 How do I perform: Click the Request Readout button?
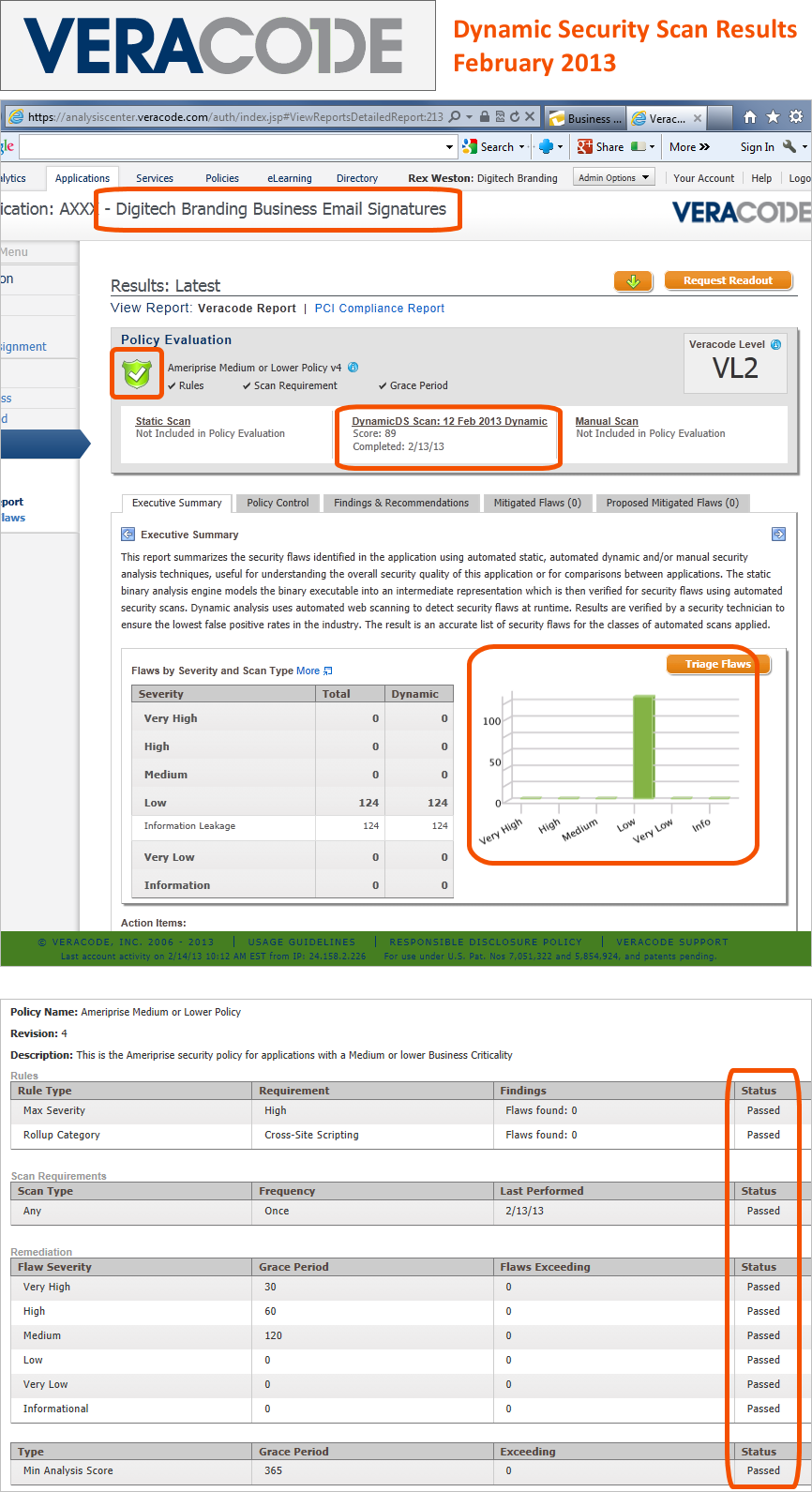click(x=729, y=280)
